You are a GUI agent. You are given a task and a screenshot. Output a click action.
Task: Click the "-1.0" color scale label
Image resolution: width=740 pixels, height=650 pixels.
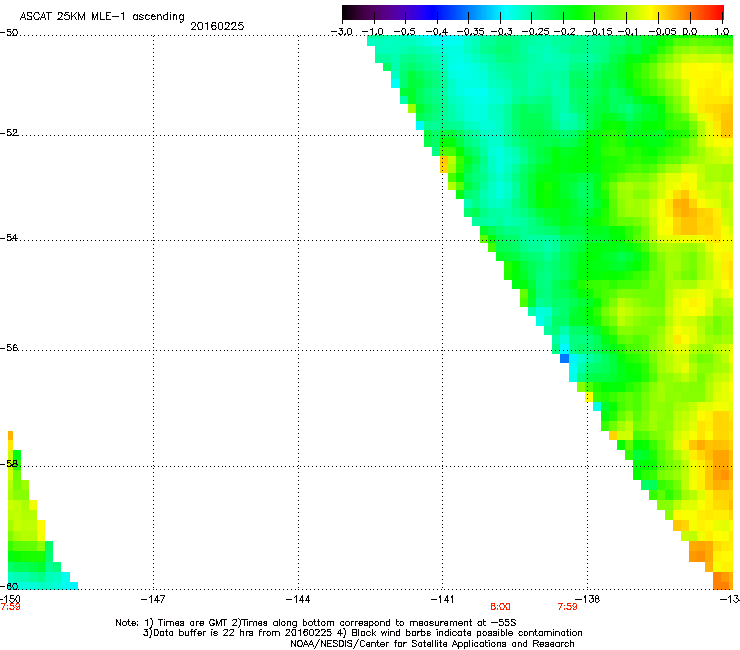[x=373, y=32]
